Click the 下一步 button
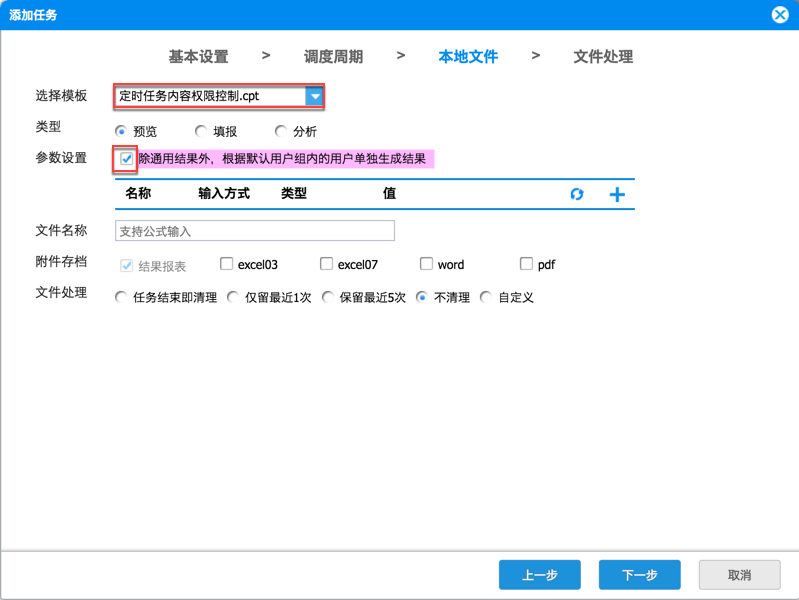 pyautogui.click(x=640, y=575)
